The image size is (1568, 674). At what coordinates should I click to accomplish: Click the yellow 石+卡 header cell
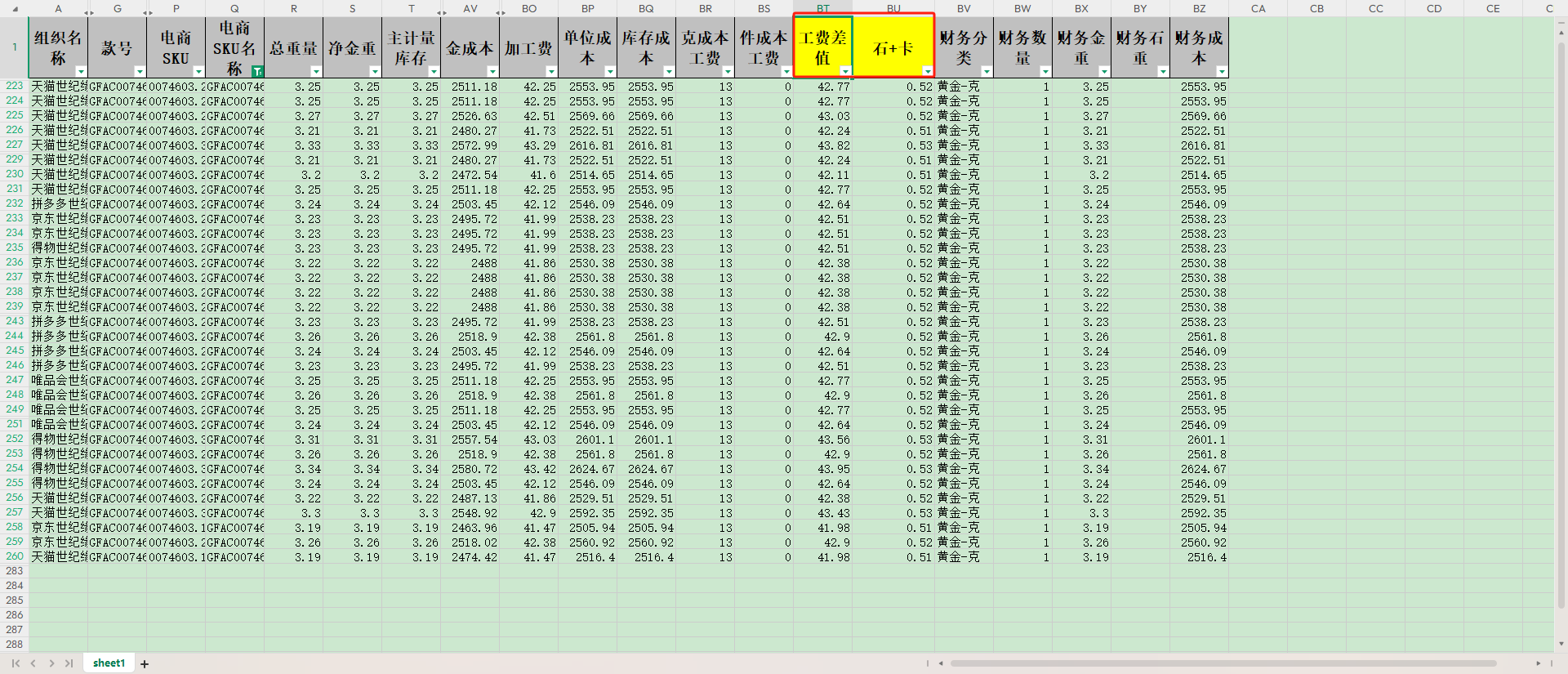(x=893, y=47)
